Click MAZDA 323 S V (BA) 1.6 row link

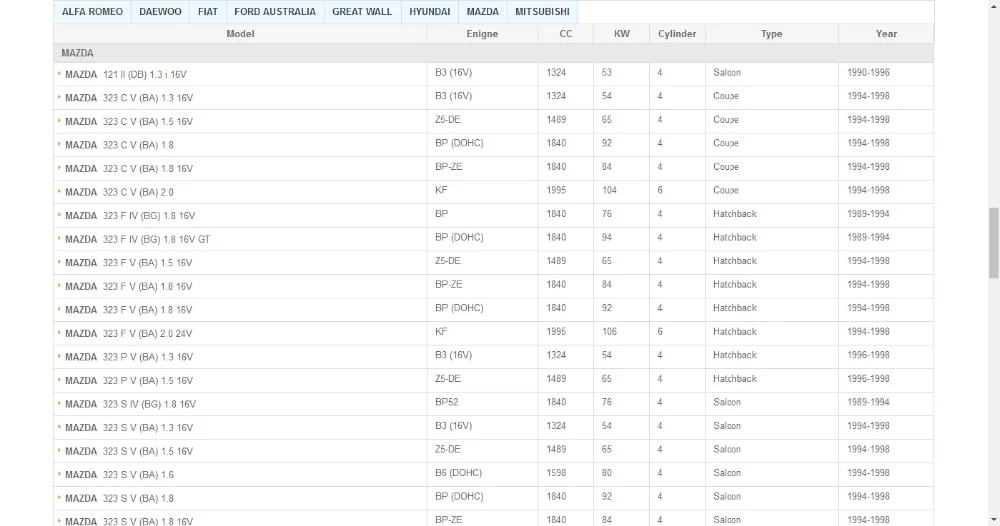pos(119,475)
